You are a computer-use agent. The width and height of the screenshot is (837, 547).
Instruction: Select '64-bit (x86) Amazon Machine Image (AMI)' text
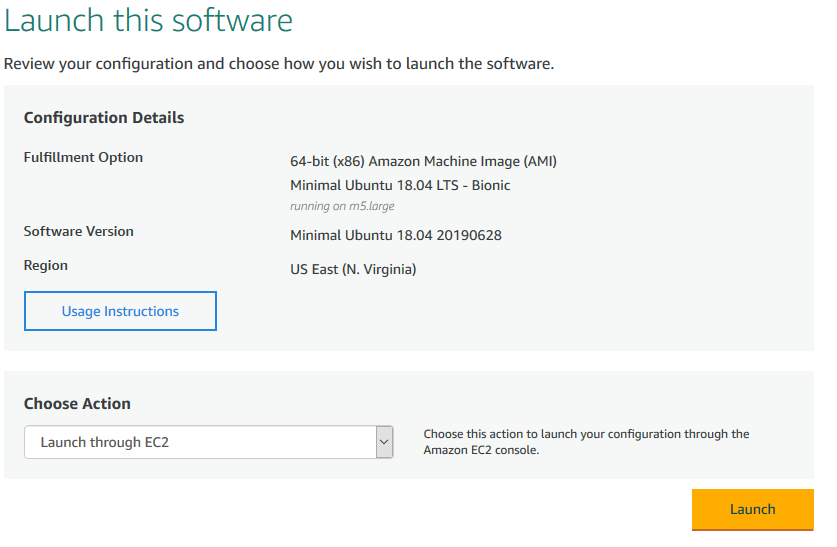pyautogui.click(x=423, y=161)
